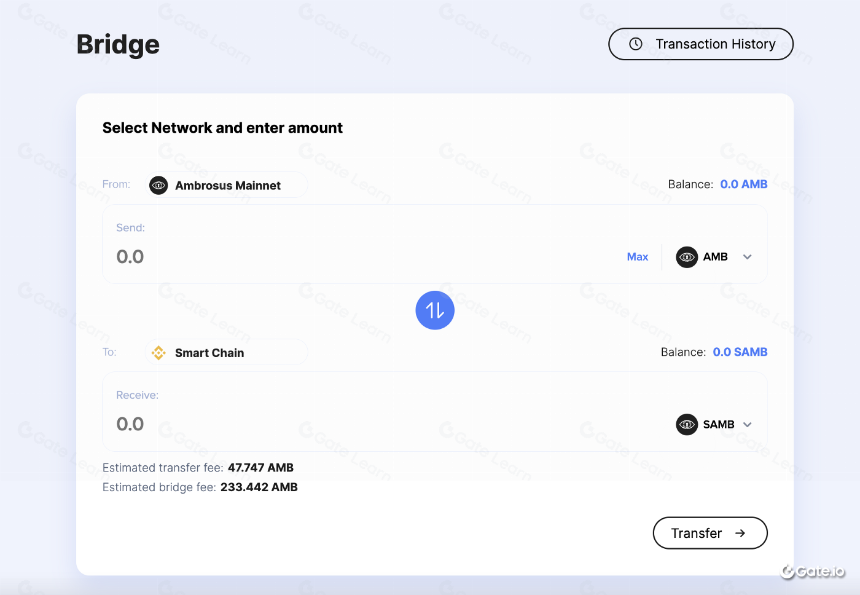Click the Ambrosus Mainnet eye logo icon
860x595 pixels.
coord(159,185)
